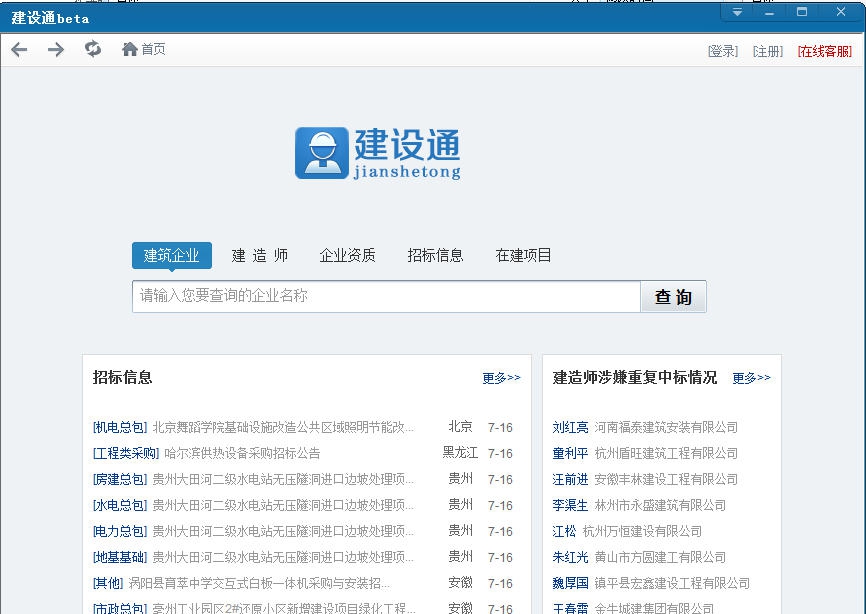Click company 林州市永盛建筑有限公司
This screenshot has height=614, width=866.
(660, 505)
